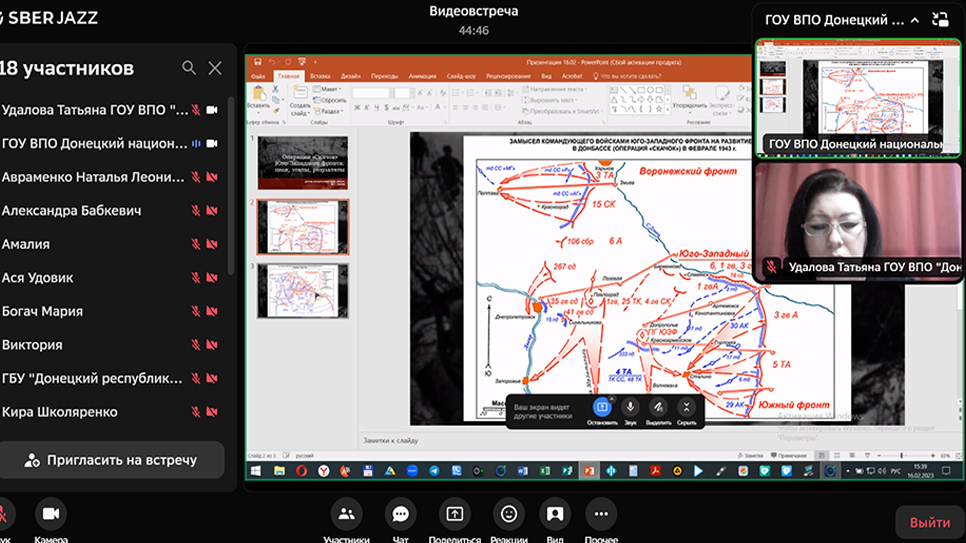This screenshot has width=966, height=543.
Task: Toggle camera icon for ГОУ ВПО Донецкий
Action: [x=212, y=144]
